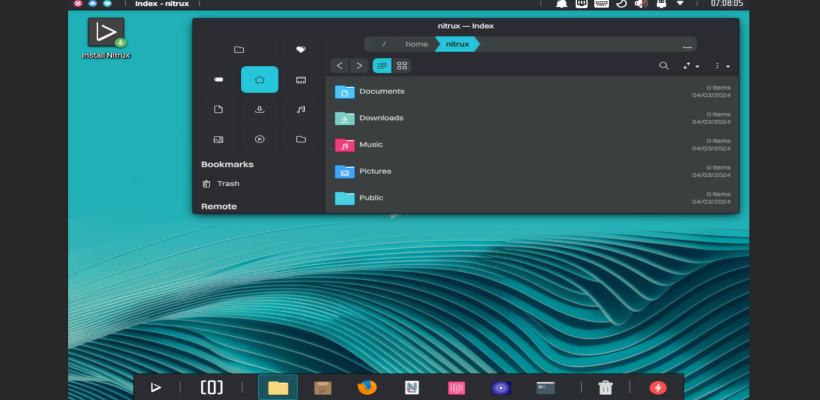Open the Trash icon in the dock
The height and width of the screenshot is (400, 820).
click(605, 388)
